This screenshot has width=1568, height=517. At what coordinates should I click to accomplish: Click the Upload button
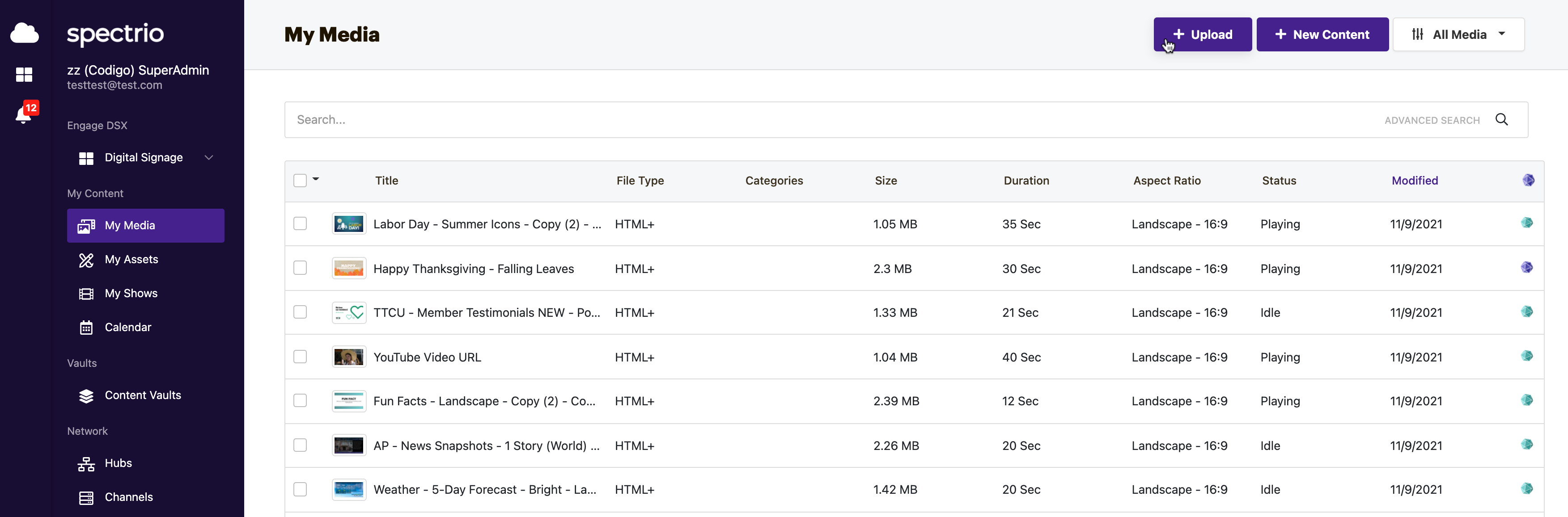[1201, 34]
